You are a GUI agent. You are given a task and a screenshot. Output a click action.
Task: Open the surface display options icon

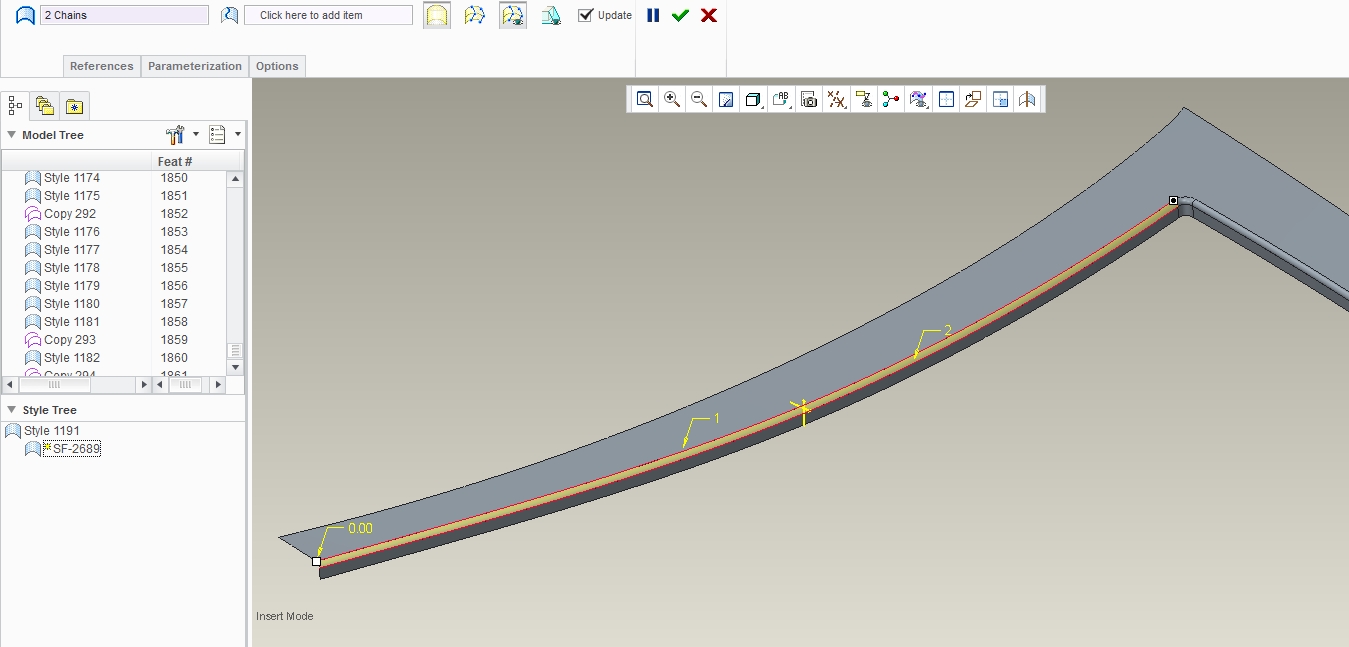(919, 99)
